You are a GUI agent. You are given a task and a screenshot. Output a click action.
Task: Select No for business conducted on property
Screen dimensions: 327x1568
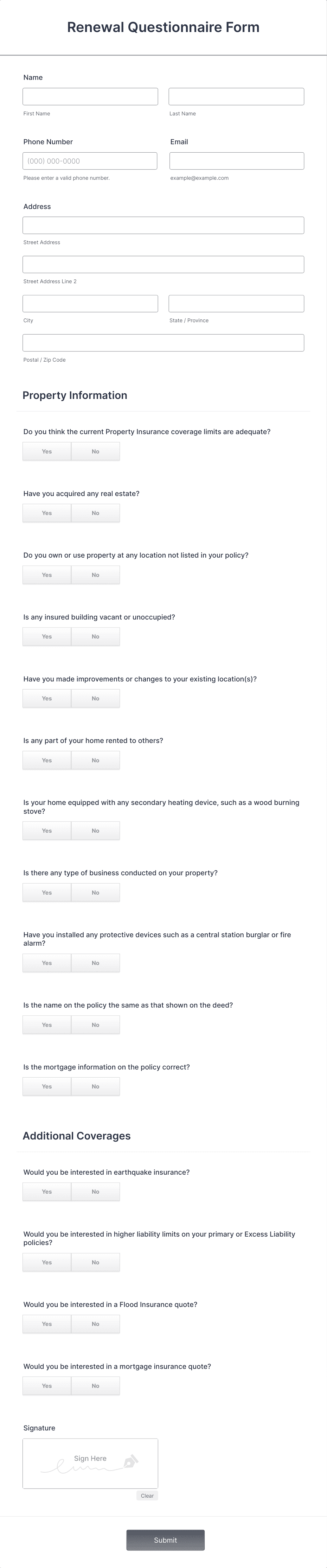pyautogui.click(x=95, y=892)
